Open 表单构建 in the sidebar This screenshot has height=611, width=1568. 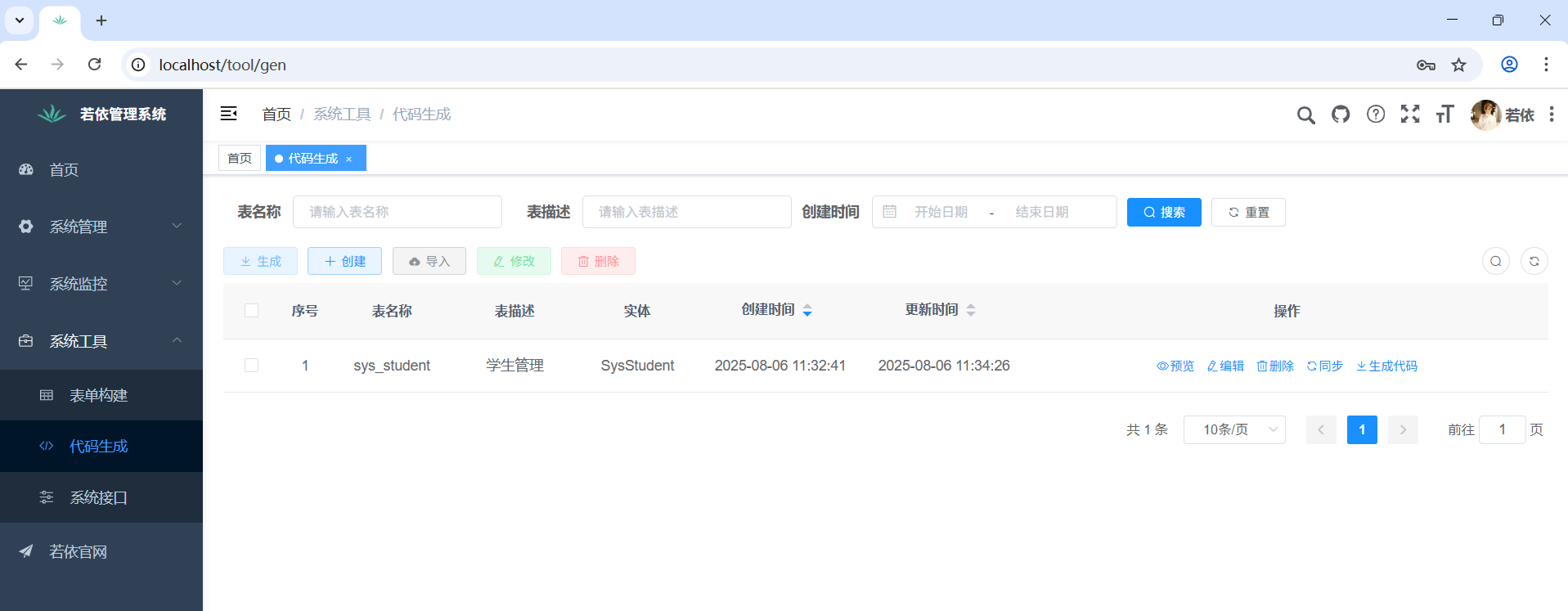[101, 395]
